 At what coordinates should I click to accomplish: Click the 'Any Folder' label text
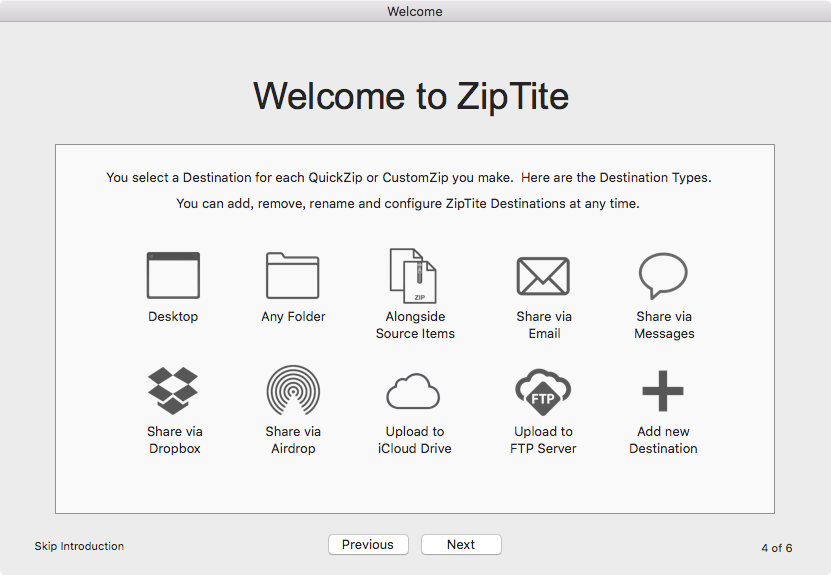point(293,317)
